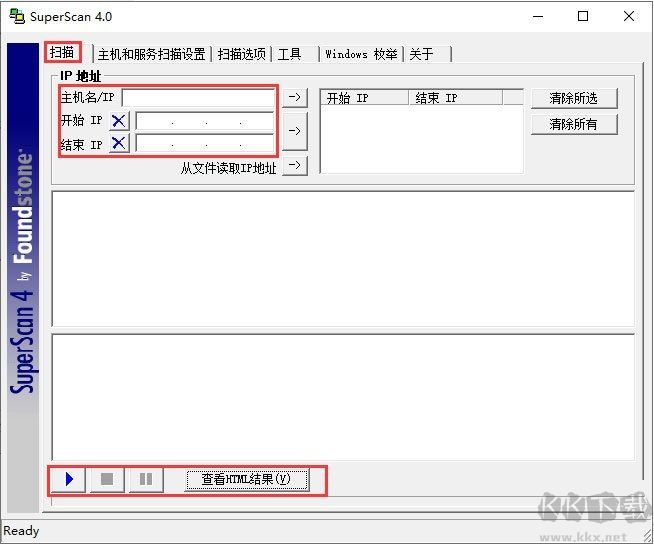Click the 清除所有 button
The height and width of the screenshot is (544, 654).
pos(574,125)
